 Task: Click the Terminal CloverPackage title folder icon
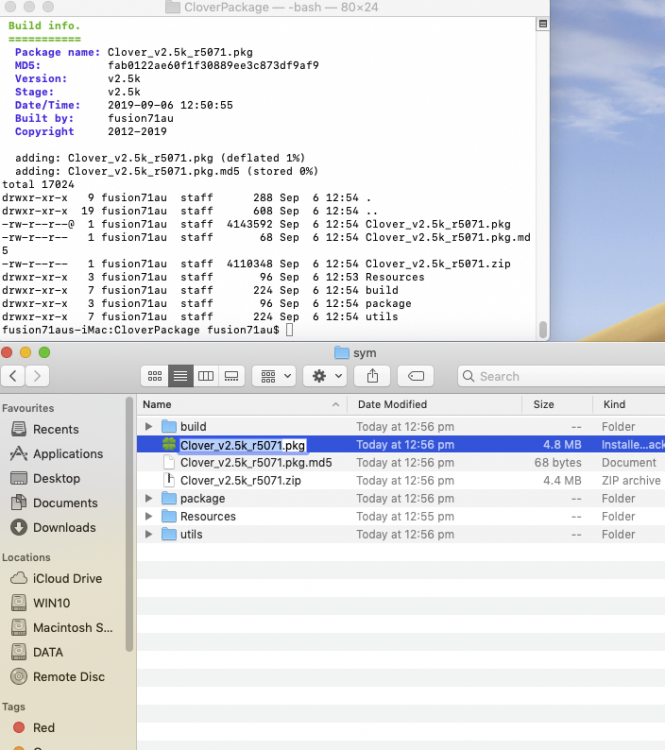point(173,7)
